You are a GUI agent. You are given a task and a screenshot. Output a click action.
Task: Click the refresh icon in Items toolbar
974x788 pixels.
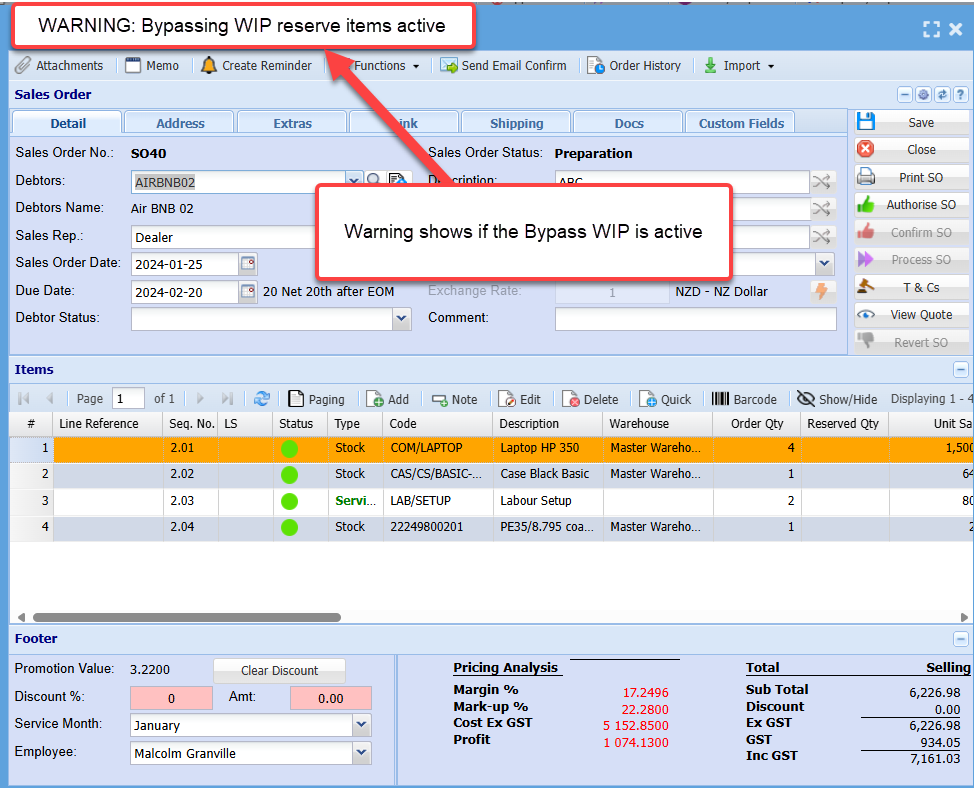click(262, 399)
